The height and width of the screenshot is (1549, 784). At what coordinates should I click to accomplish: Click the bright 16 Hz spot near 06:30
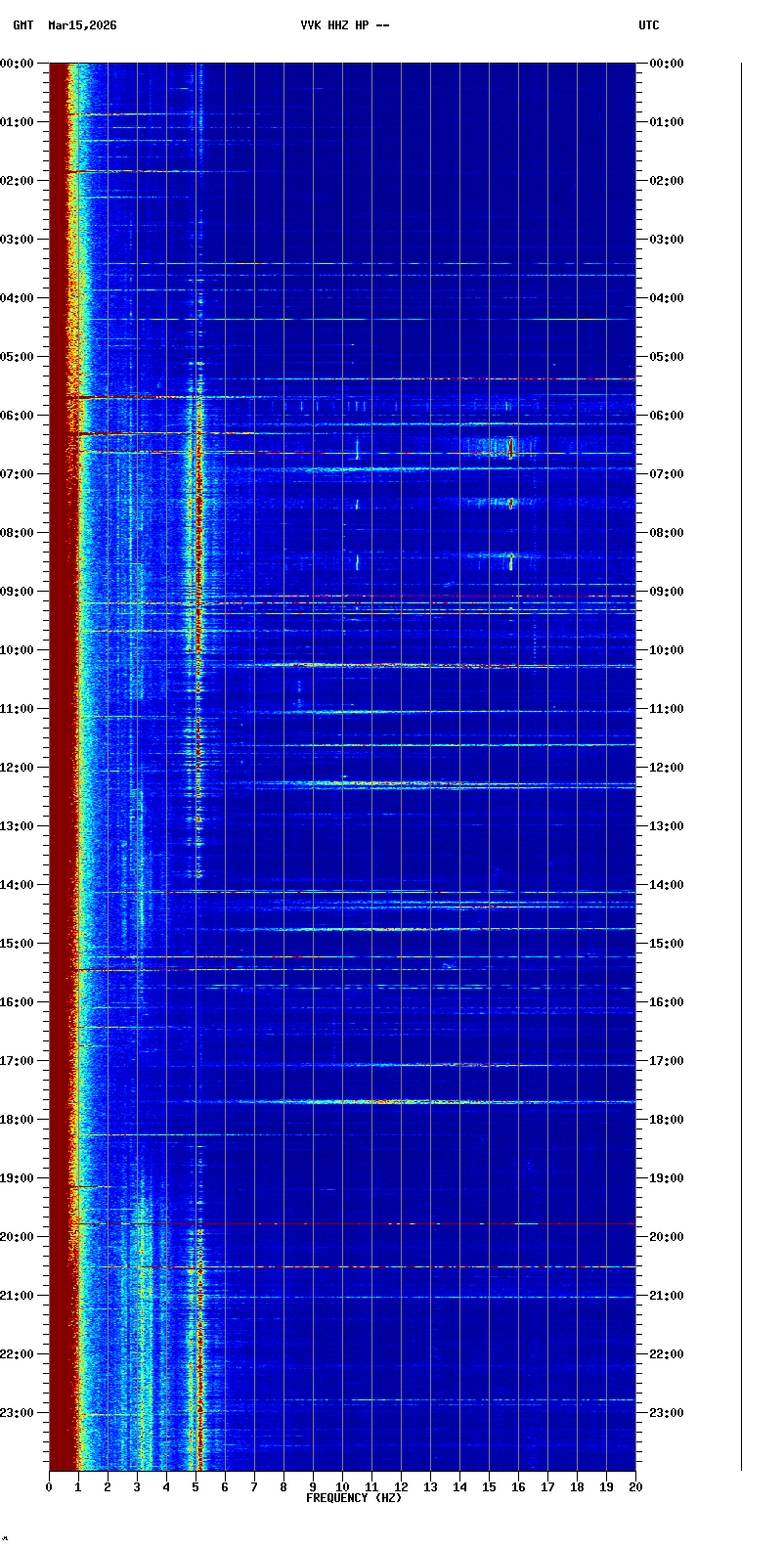pyautogui.click(x=510, y=448)
